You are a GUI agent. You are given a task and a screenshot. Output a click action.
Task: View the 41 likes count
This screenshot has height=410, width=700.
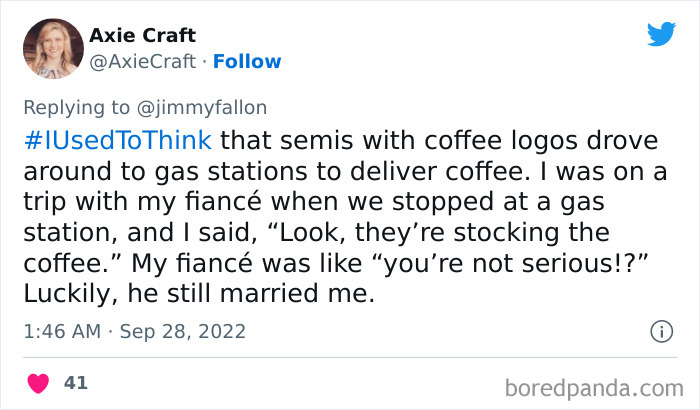click(x=75, y=383)
